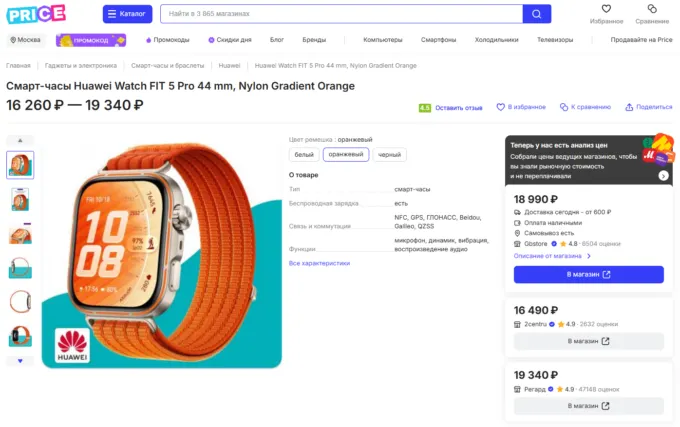Click the PRICE logo
This screenshot has height=427, width=680.
[x=36, y=14]
